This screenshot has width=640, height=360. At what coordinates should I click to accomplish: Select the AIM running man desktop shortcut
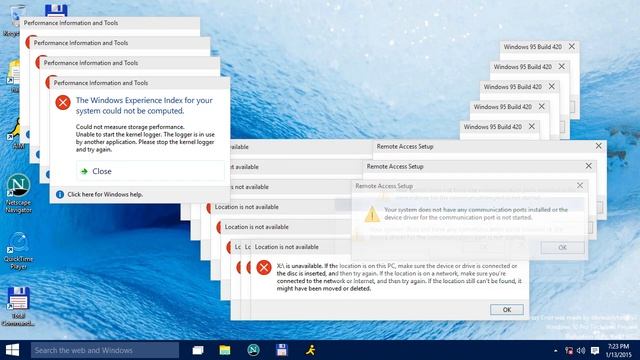[x=16, y=133]
